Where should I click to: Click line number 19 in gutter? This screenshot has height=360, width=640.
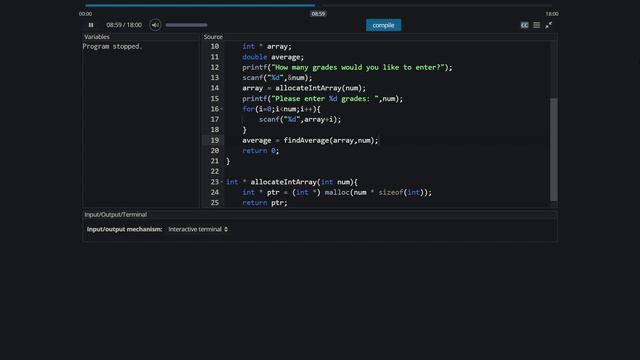215,140
